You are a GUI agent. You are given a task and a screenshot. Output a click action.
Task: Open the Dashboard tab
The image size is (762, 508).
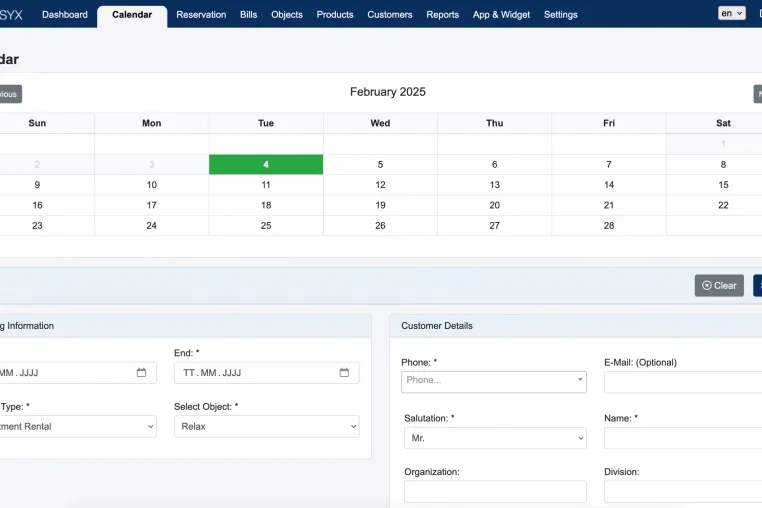pyautogui.click(x=65, y=15)
